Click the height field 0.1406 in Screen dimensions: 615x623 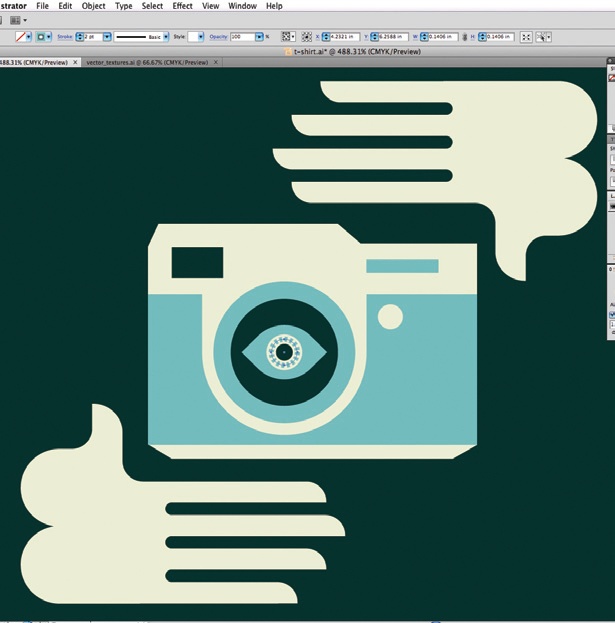pyautogui.click(x=500, y=37)
